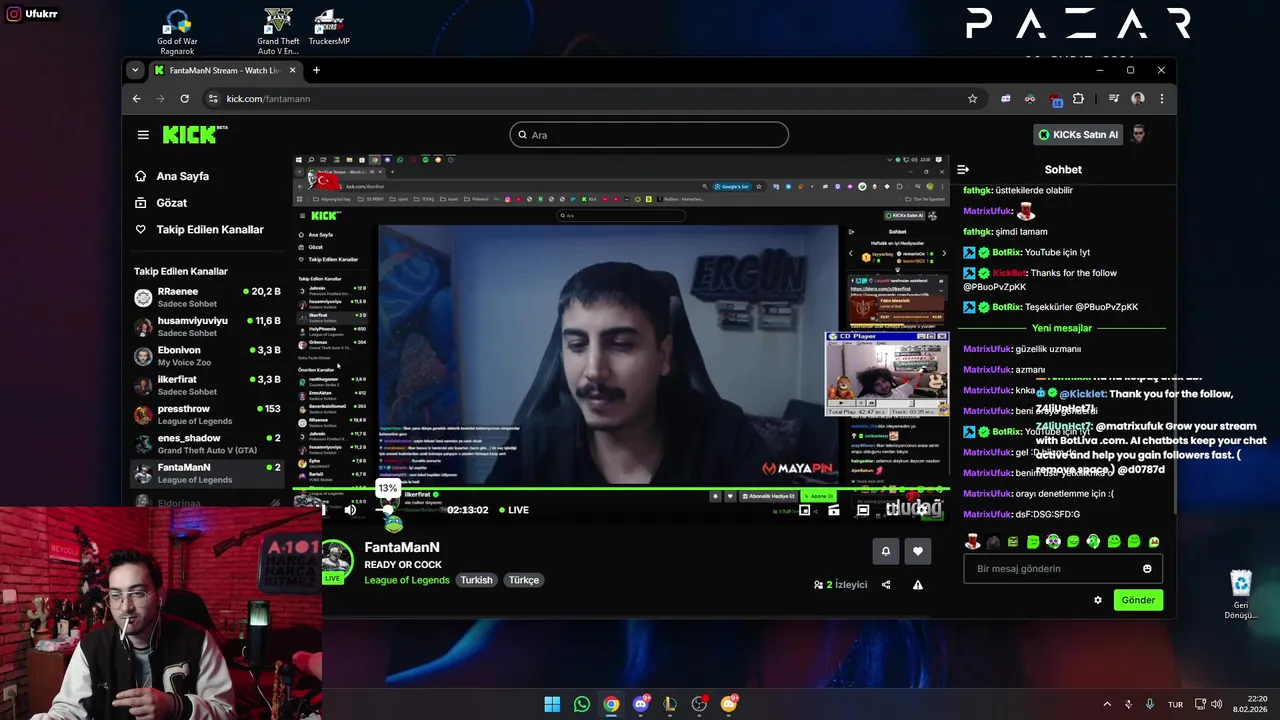Collapse the Sohbet chat panel
Screen dimensions: 1280x720
point(963,170)
